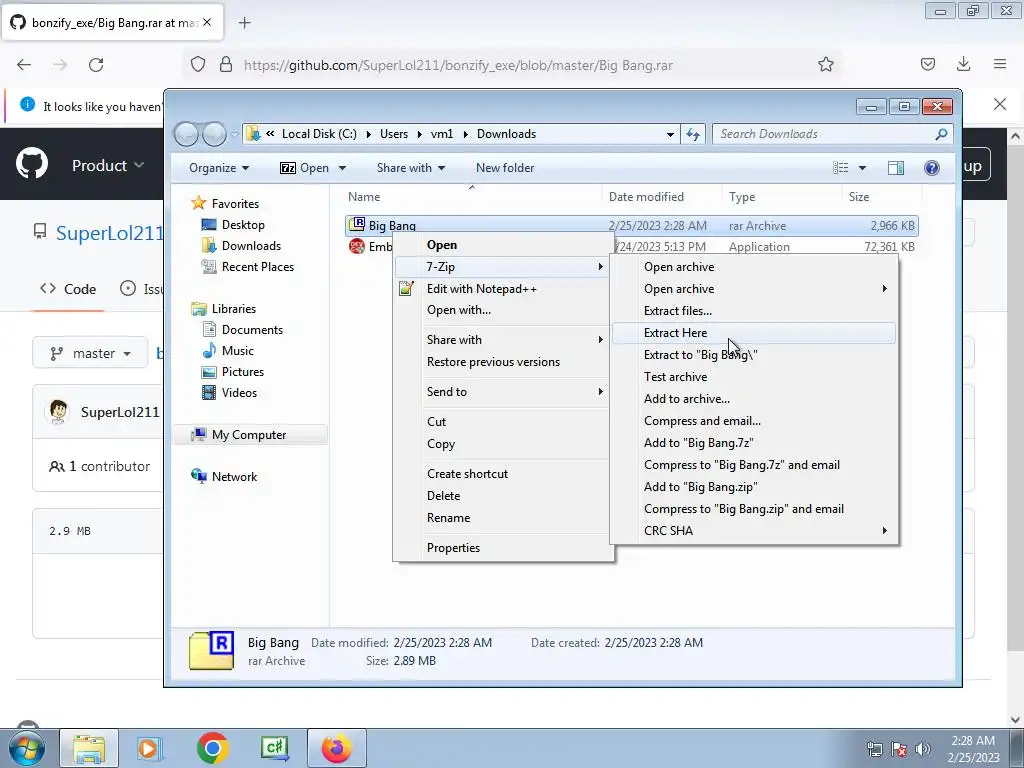Open the master branch dropdown on GitHub
This screenshot has width=1024, height=768.
tap(90, 353)
